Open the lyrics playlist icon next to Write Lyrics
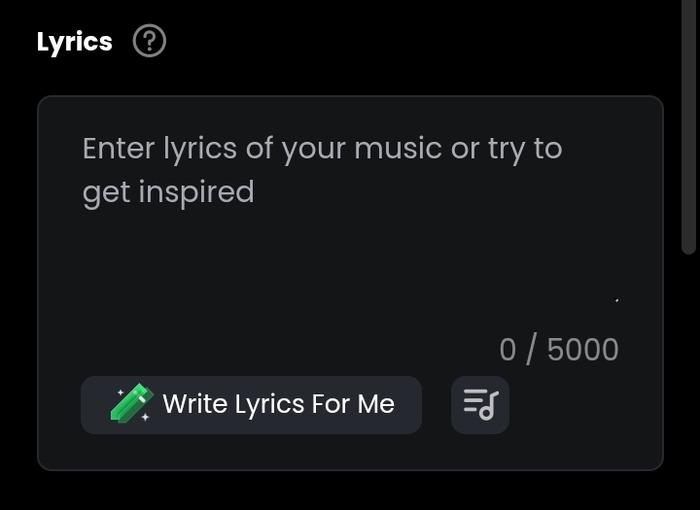Image resolution: width=700 pixels, height=510 pixels. (480, 404)
